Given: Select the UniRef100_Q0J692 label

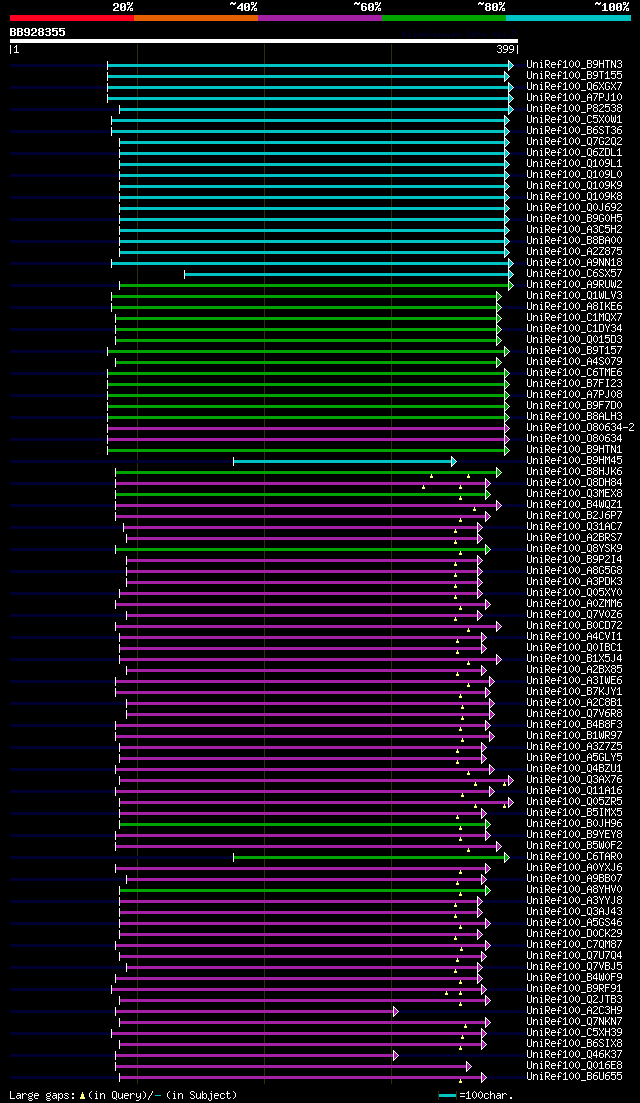Looking at the screenshot, I should (574, 208).
